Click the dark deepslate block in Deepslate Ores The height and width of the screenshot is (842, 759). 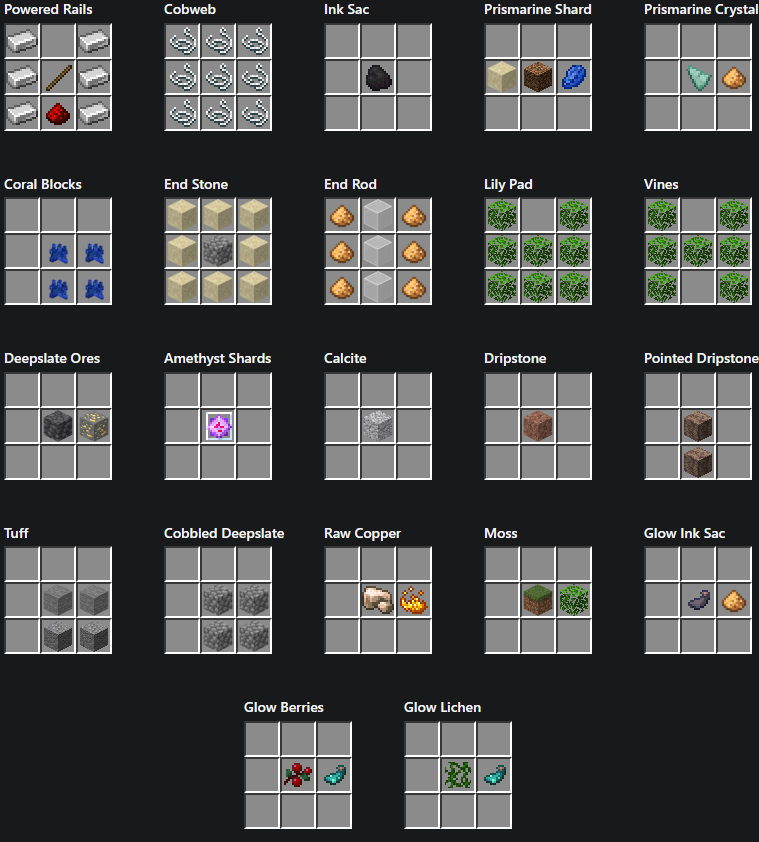tap(58, 426)
